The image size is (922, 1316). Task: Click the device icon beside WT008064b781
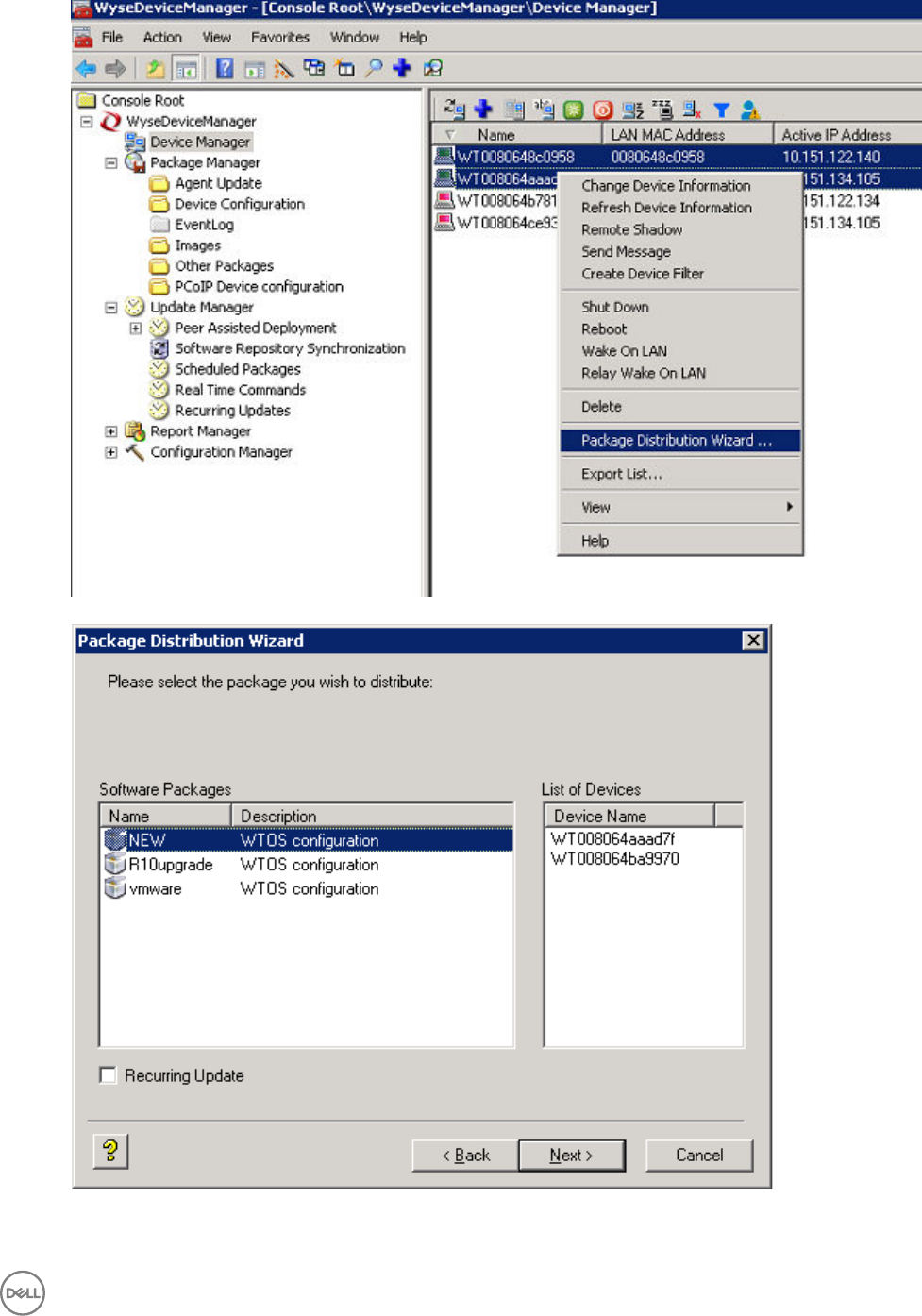[444, 200]
